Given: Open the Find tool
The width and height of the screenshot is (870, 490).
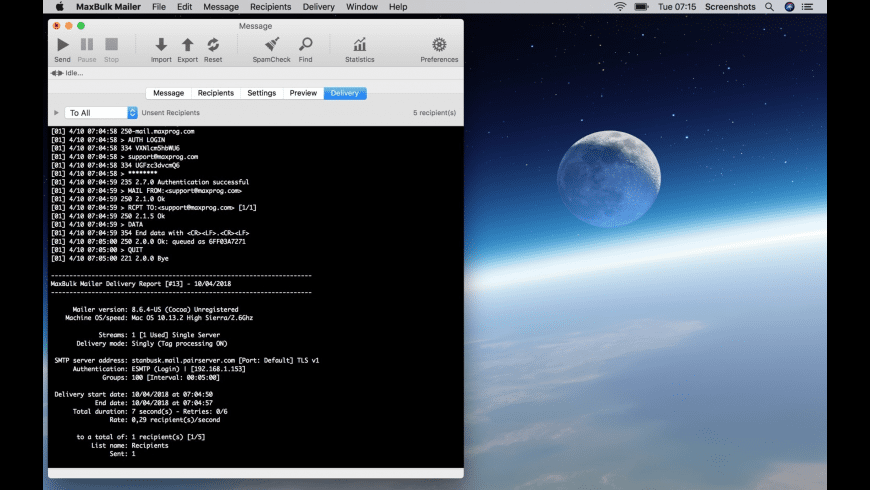Looking at the screenshot, I should point(305,45).
